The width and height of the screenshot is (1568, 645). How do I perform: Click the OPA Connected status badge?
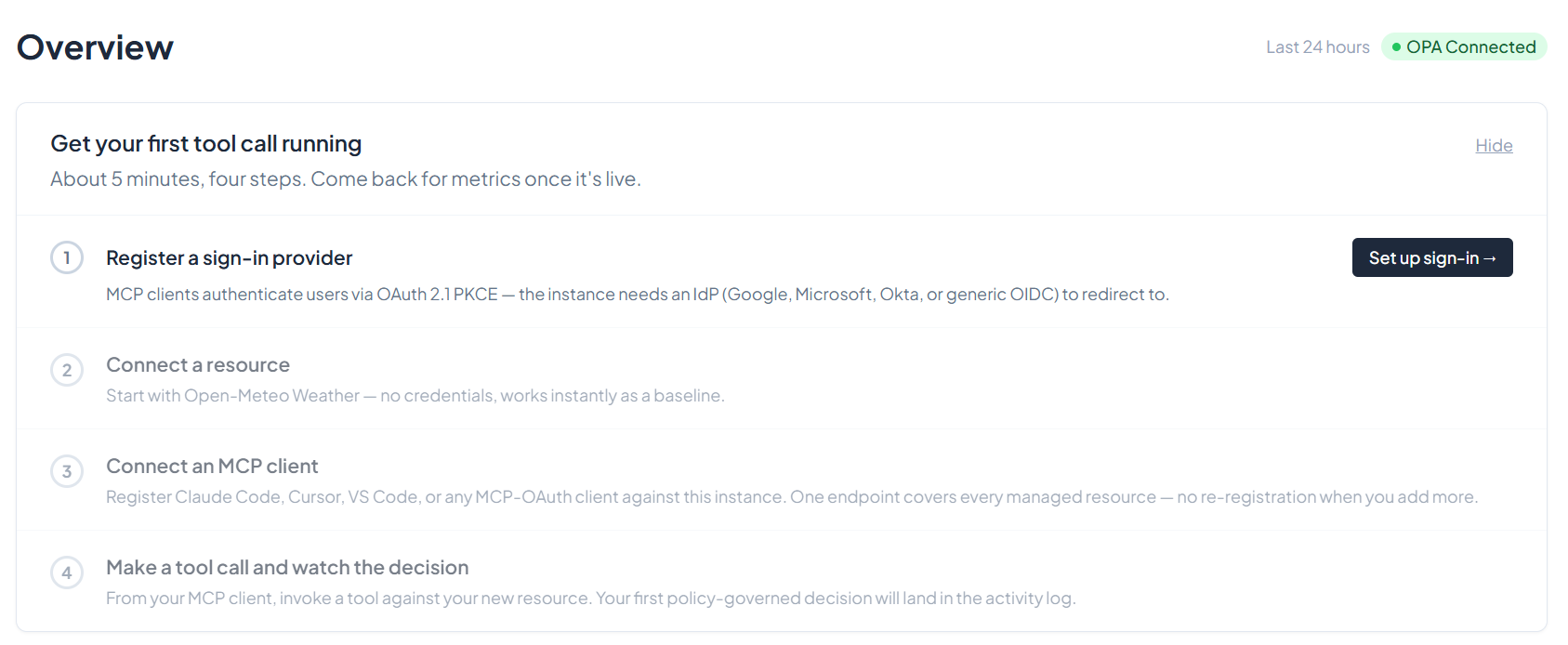click(x=1464, y=46)
